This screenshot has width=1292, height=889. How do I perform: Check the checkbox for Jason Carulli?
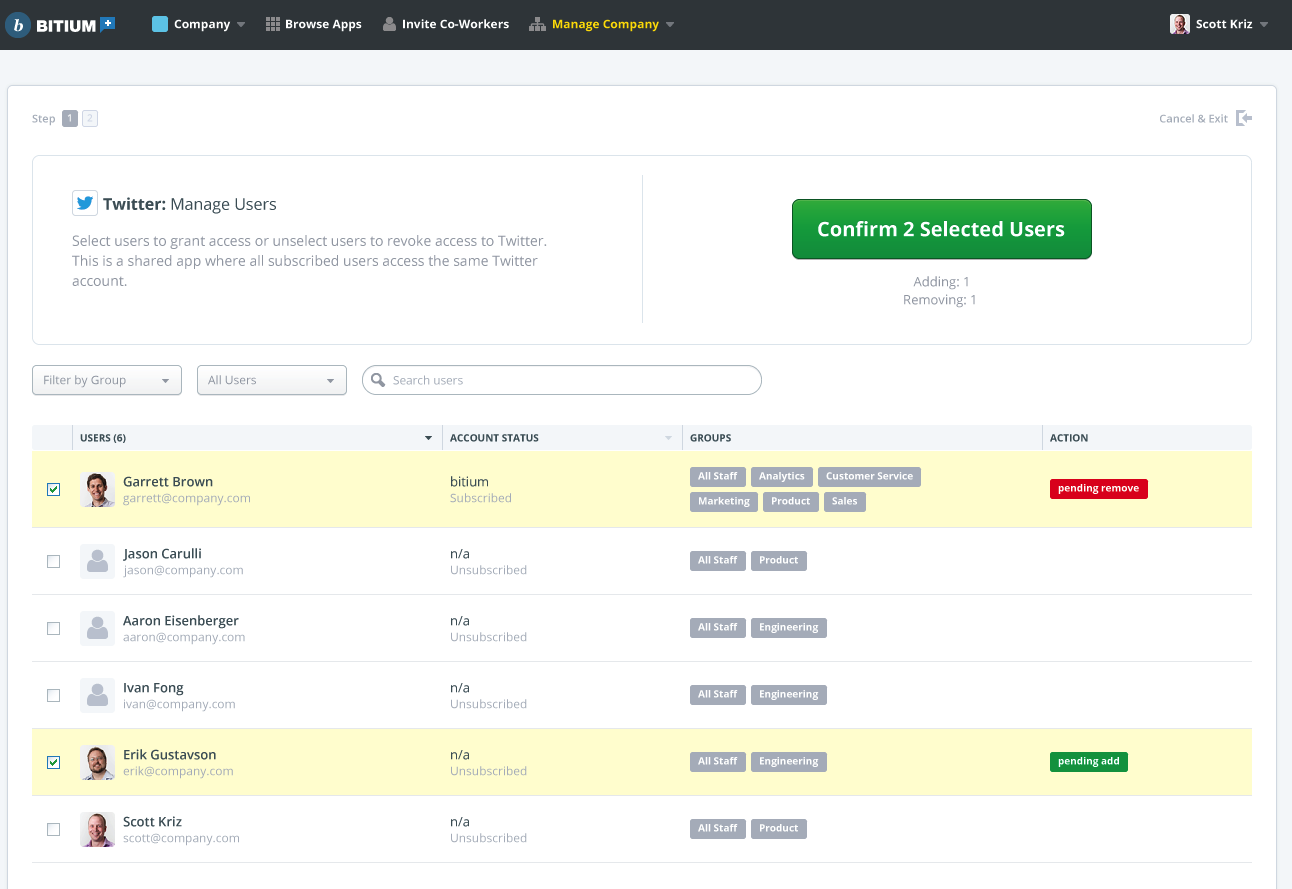[x=53, y=561]
